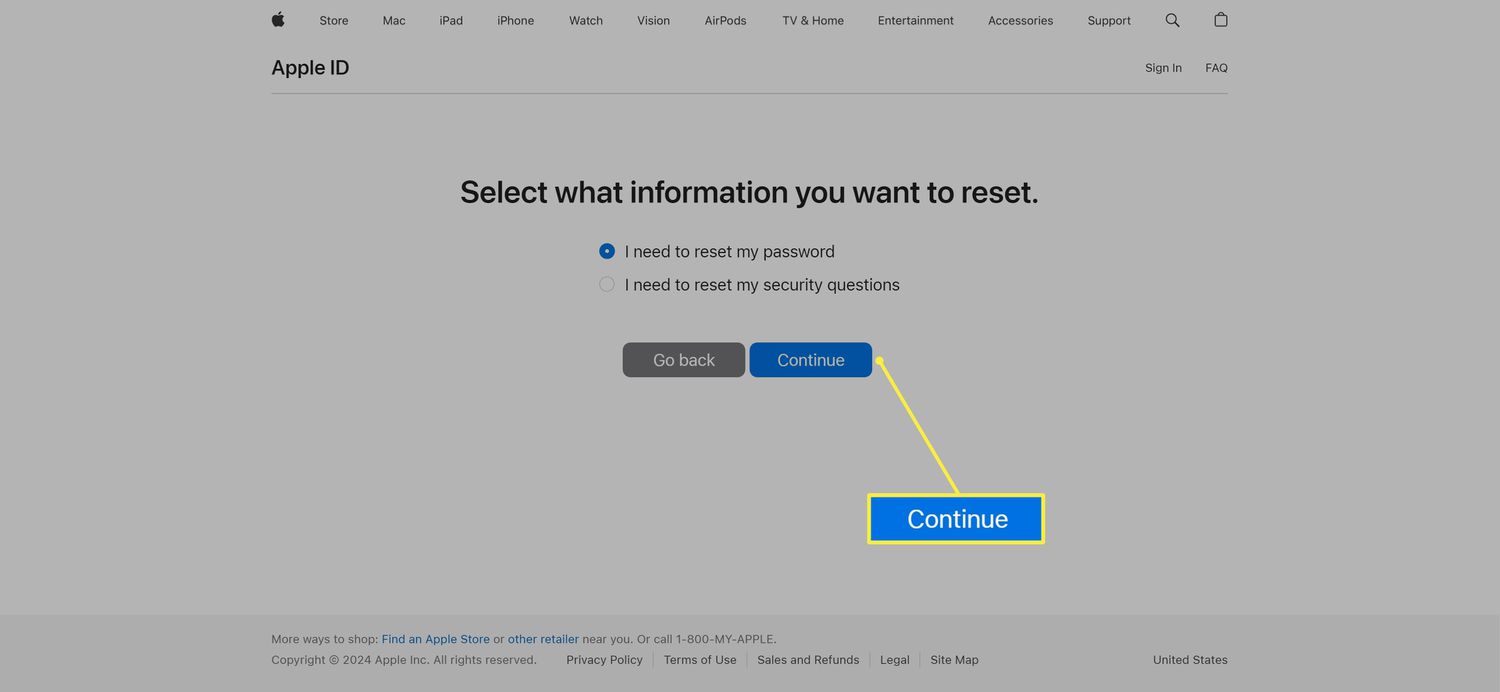Open the AirPods menu item
1500x692 pixels.
click(725, 21)
